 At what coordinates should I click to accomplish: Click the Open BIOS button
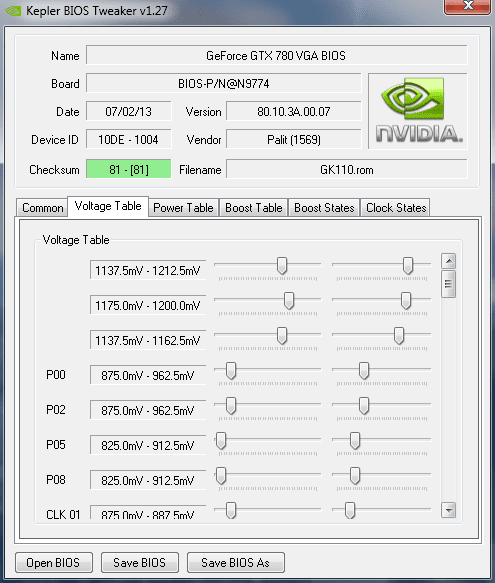pyautogui.click(x=54, y=563)
